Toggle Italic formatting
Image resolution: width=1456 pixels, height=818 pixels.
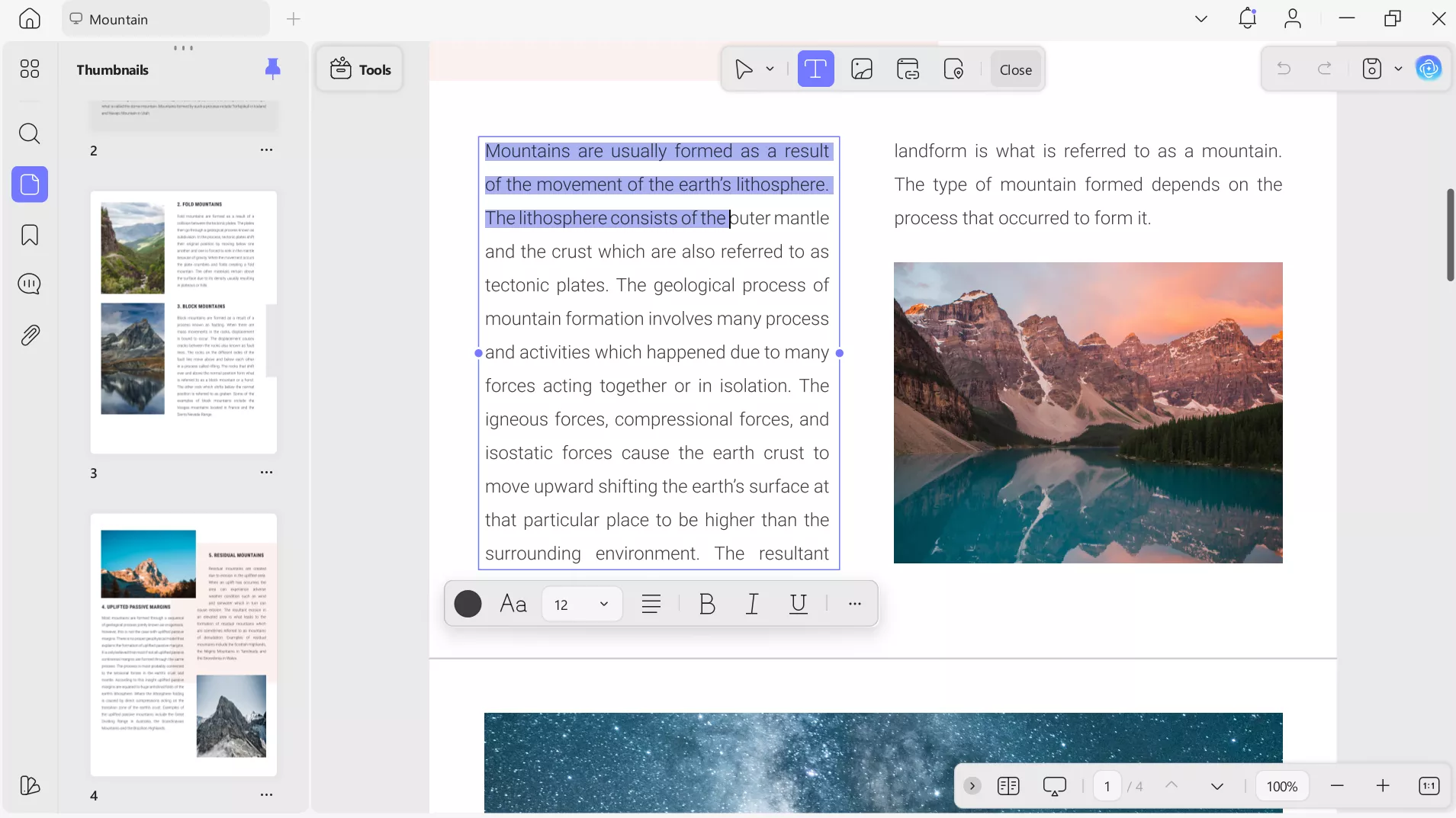752,605
